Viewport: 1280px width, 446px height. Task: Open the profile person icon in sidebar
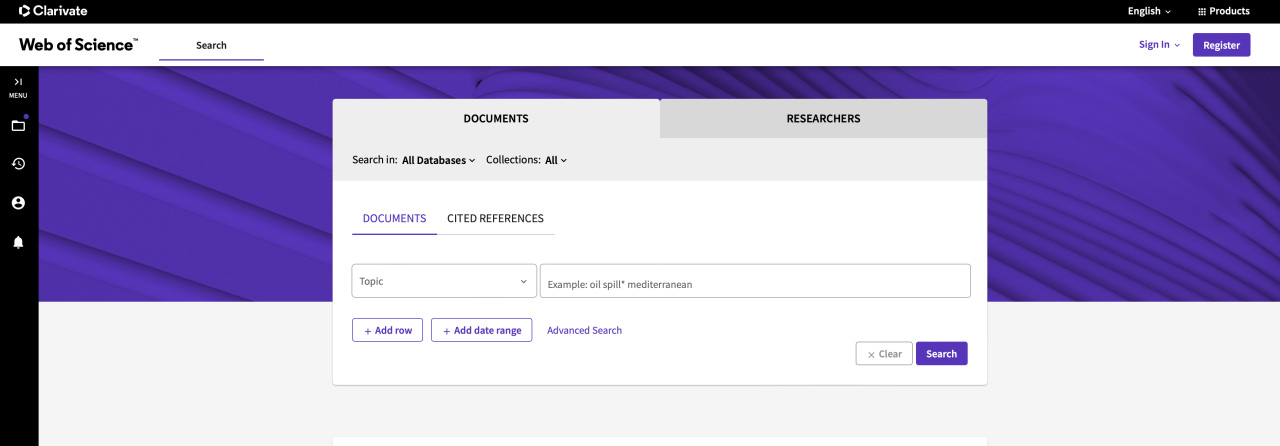click(x=18, y=203)
